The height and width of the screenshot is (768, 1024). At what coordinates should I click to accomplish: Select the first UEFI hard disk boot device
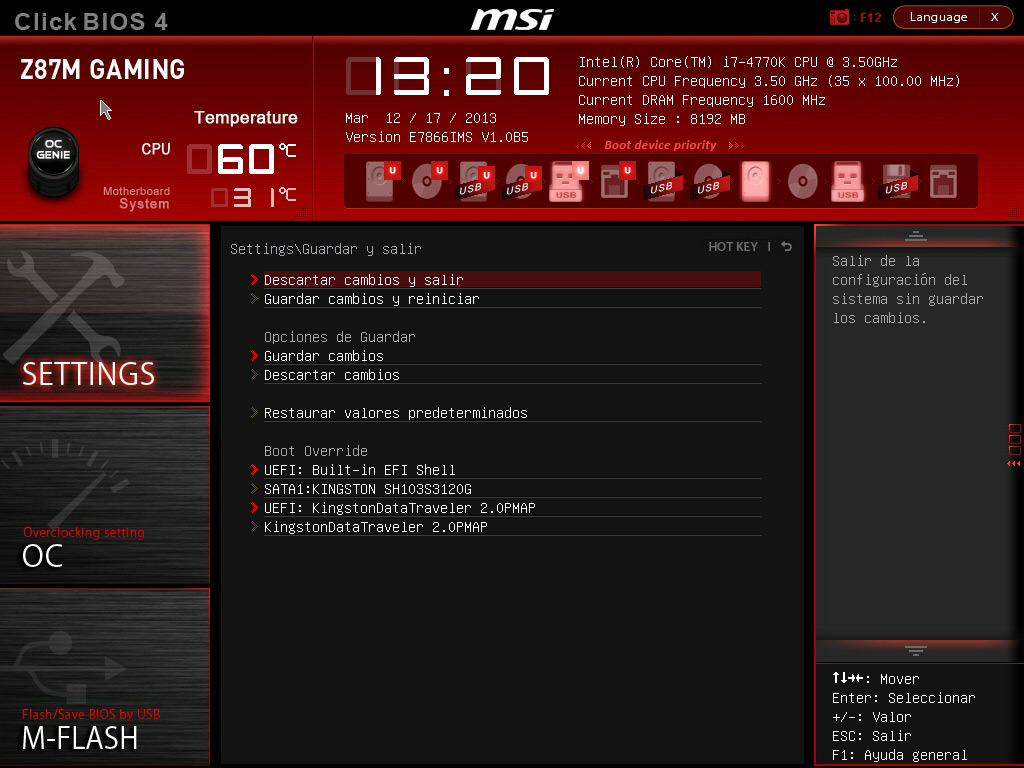(x=381, y=181)
